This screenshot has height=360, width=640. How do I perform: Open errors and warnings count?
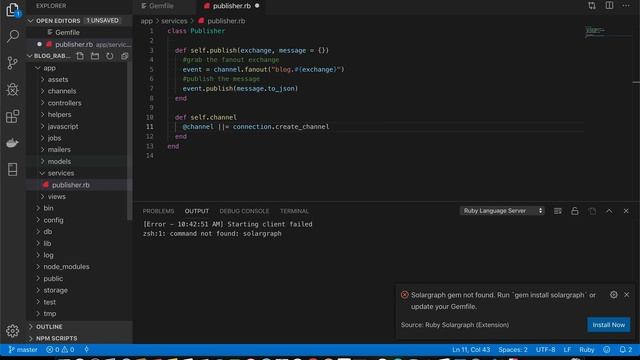pos(60,350)
